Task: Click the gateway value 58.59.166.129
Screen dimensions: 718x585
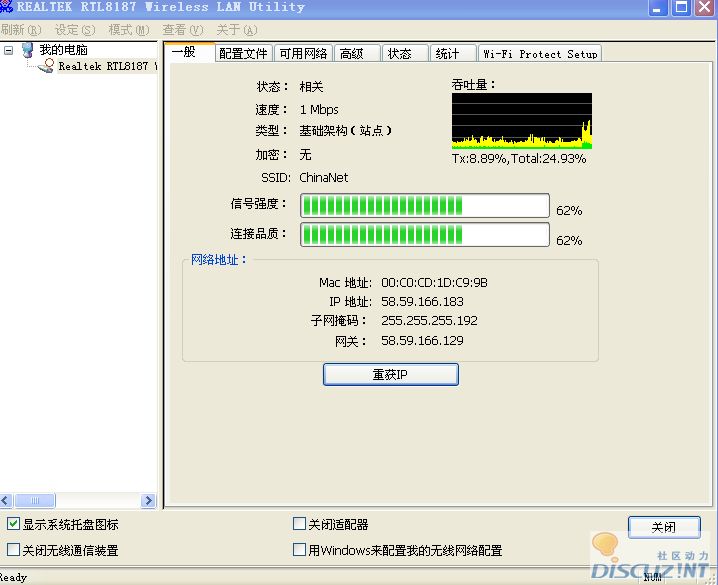Action: pos(422,341)
